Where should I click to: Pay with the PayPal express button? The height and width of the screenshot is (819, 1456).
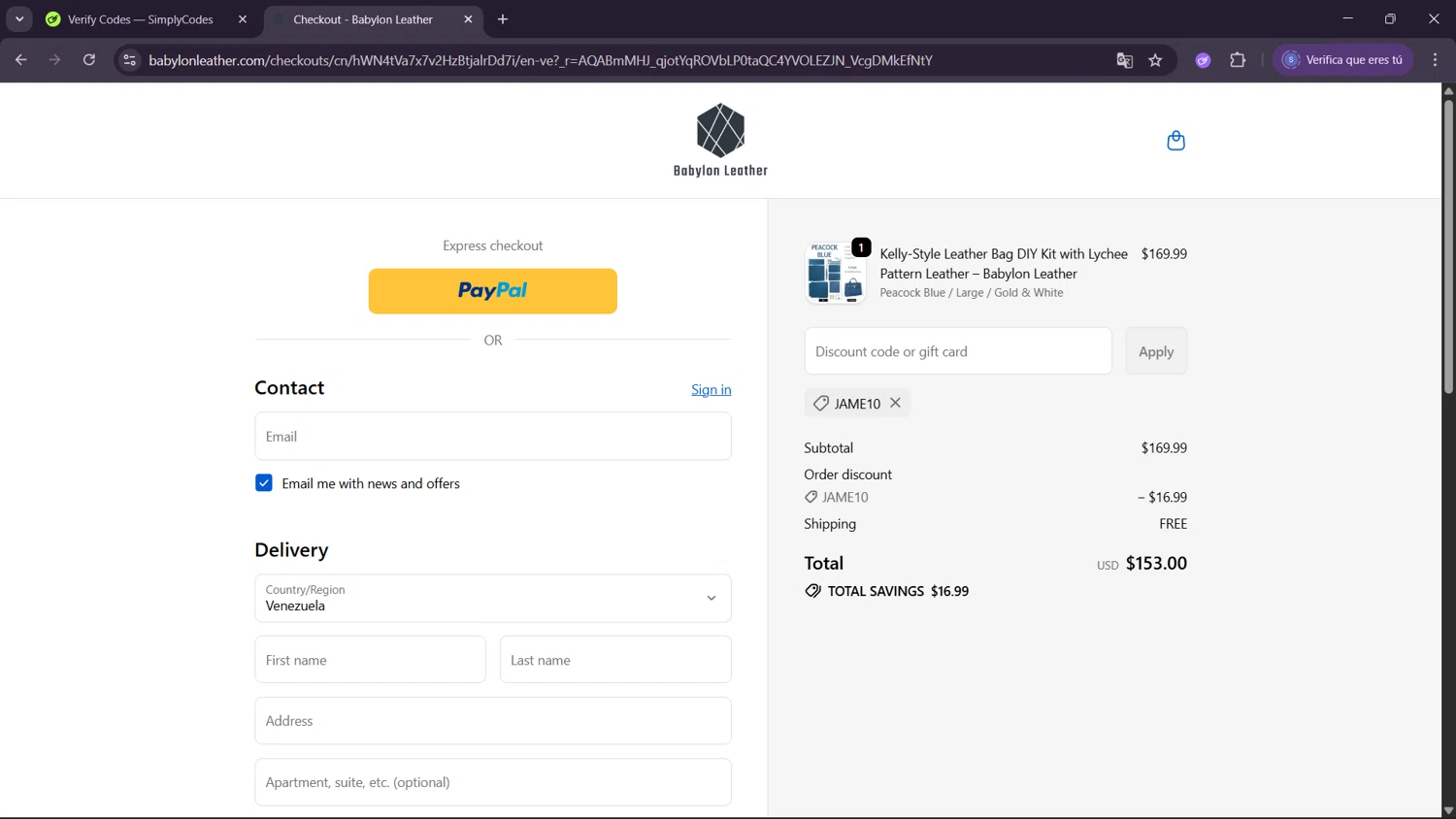click(493, 291)
